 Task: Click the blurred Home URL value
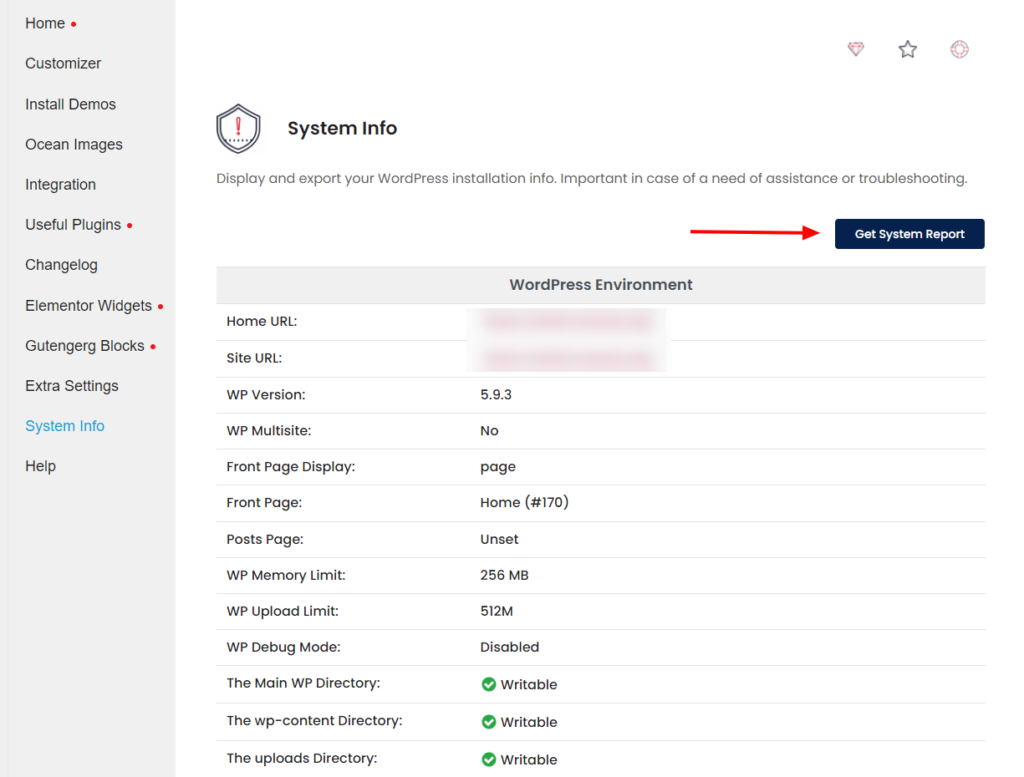point(568,322)
